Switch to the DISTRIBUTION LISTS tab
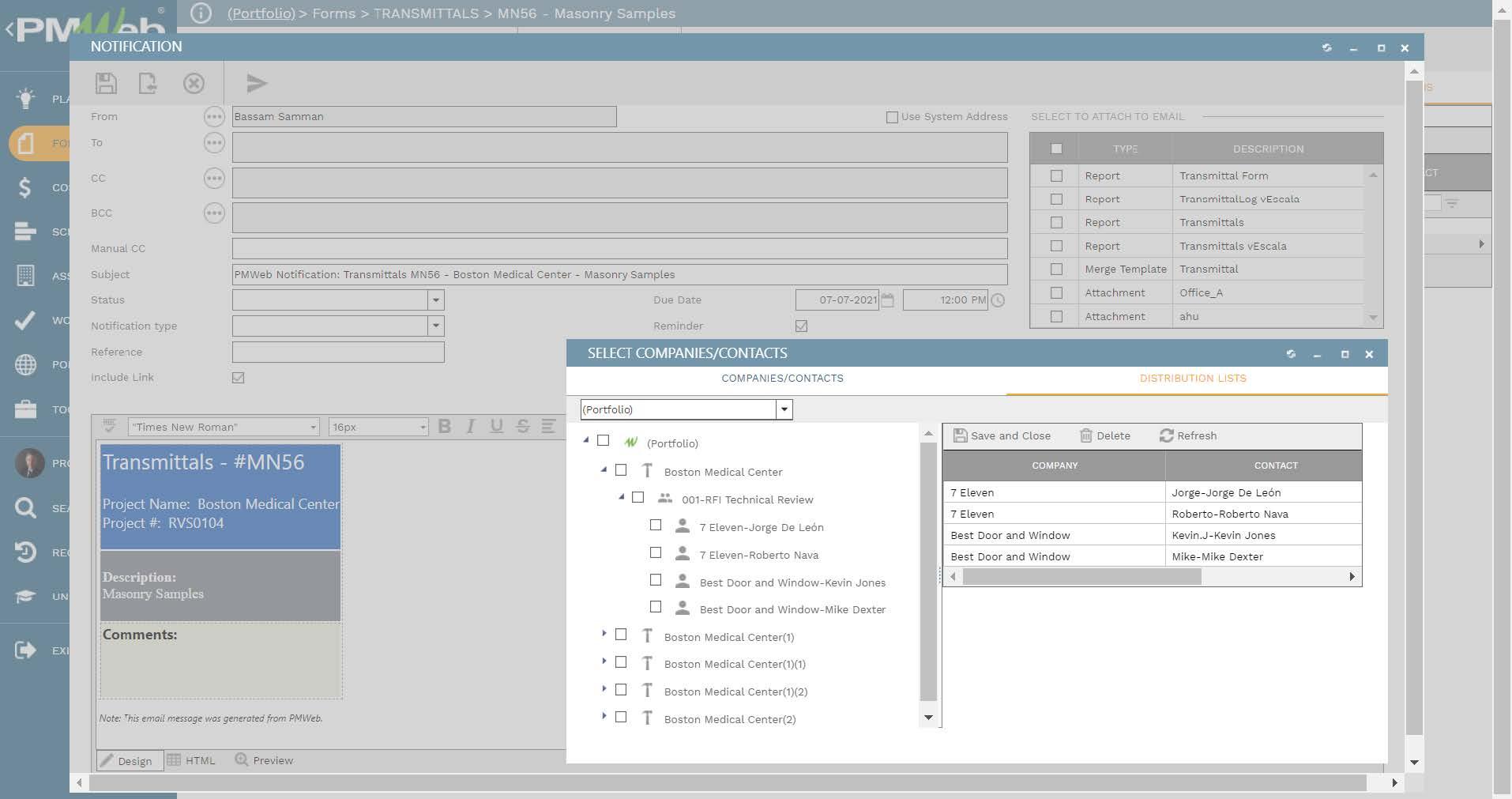Viewport: 1512px width, 799px height. [x=1193, y=379]
